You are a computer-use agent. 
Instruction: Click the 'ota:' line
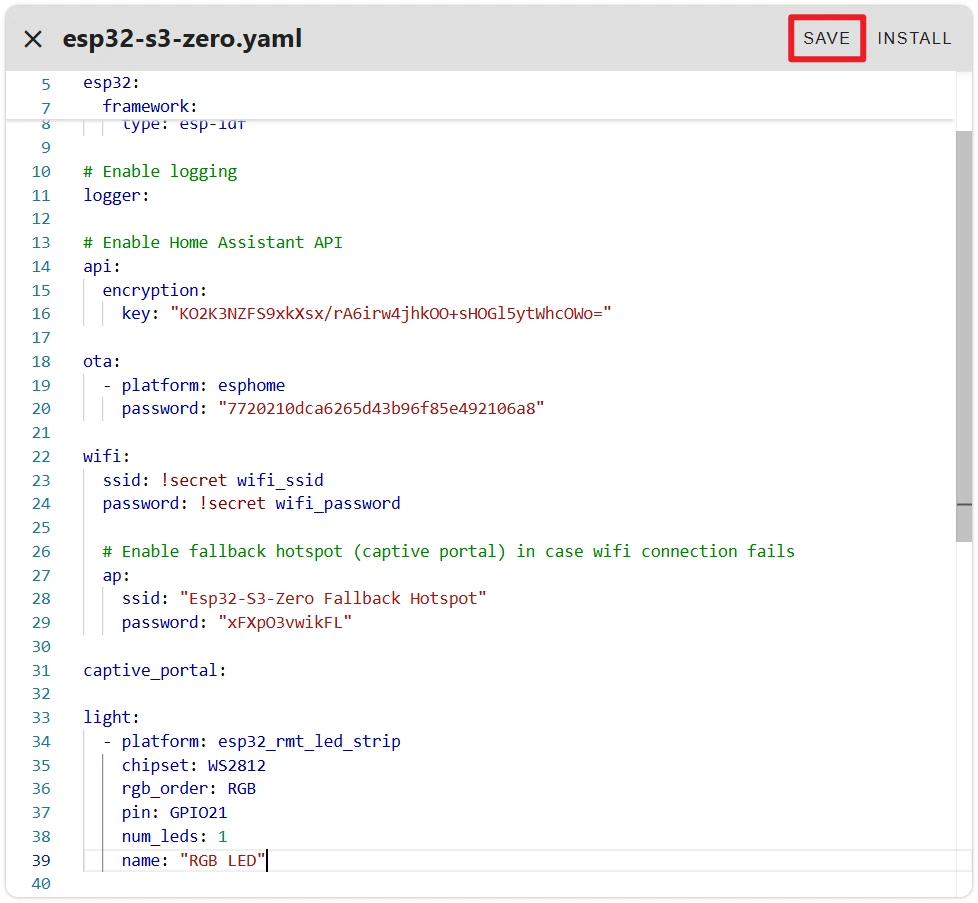pos(102,361)
